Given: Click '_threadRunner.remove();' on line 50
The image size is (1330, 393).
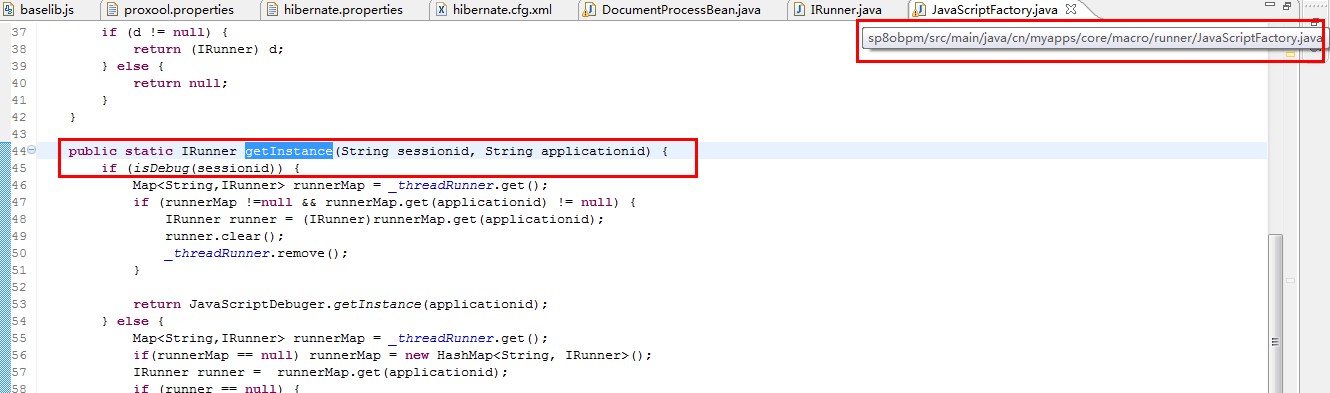Looking at the screenshot, I should click(x=257, y=253).
